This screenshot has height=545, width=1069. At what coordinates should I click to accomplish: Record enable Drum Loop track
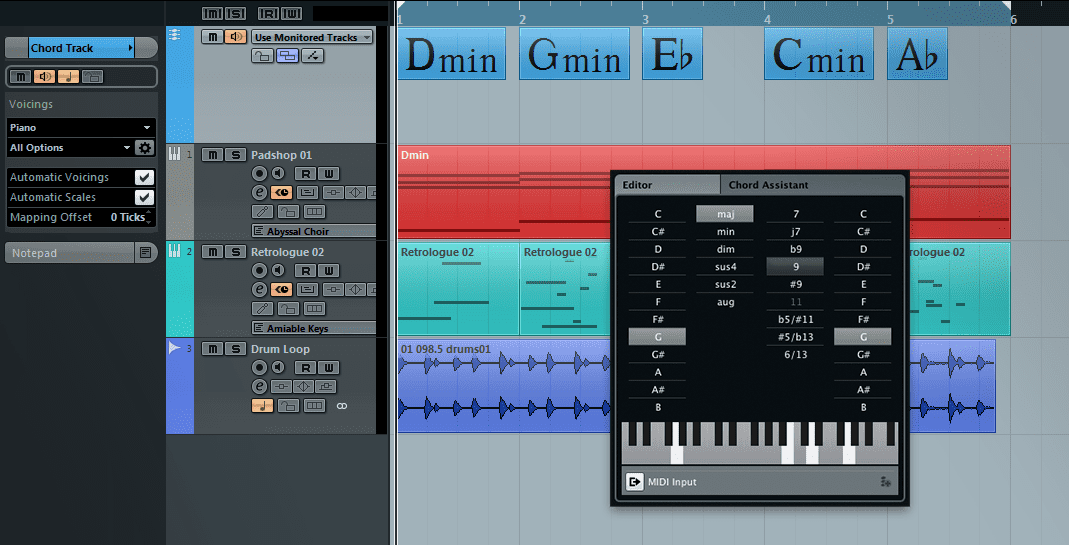259,368
